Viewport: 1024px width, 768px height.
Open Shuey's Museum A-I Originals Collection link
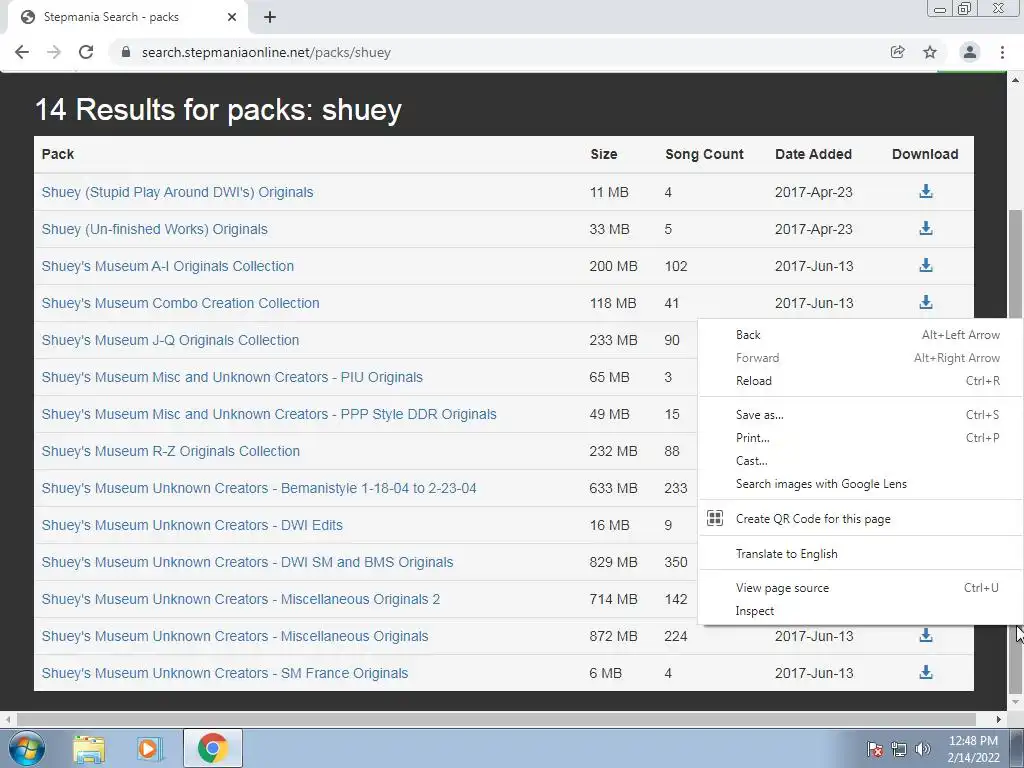(x=167, y=266)
